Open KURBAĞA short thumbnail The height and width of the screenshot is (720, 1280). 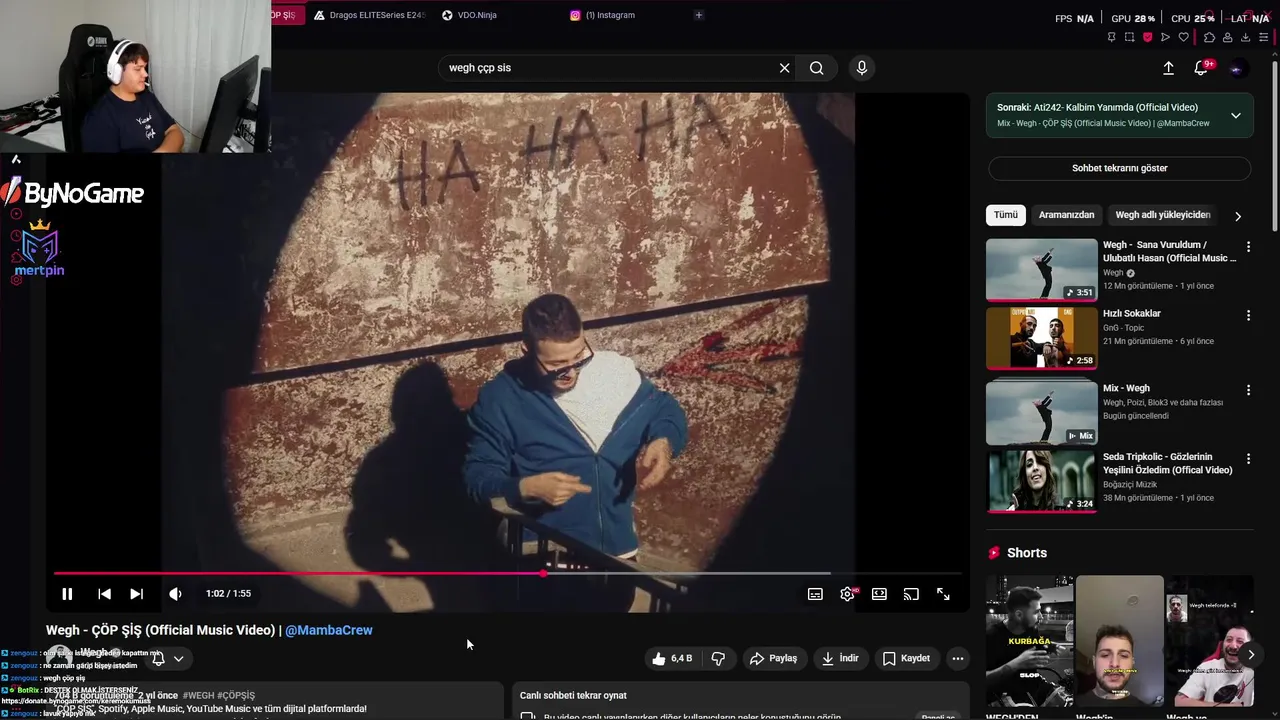1029,641
